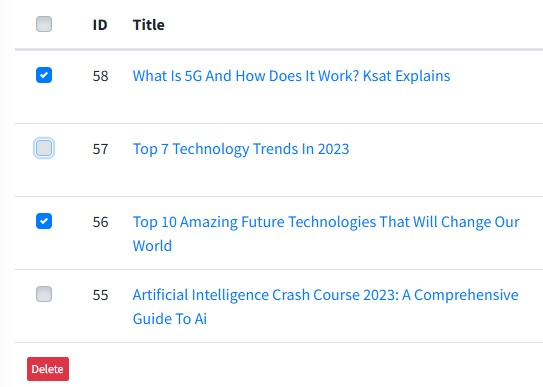This screenshot has width=543, height=387.
Task: Deselect the checkbox for post 56
Action: click(44, 221)
